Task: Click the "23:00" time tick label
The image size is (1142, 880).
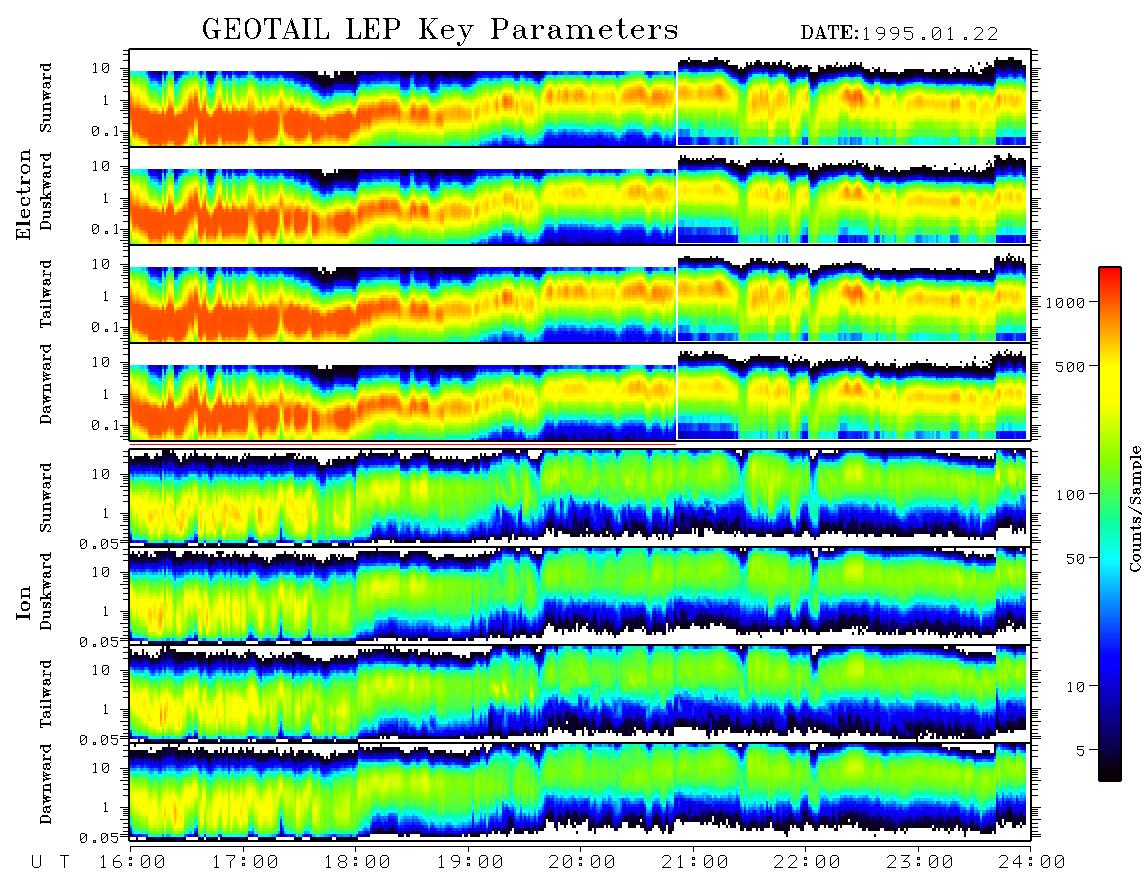Action: click(921, 862)
